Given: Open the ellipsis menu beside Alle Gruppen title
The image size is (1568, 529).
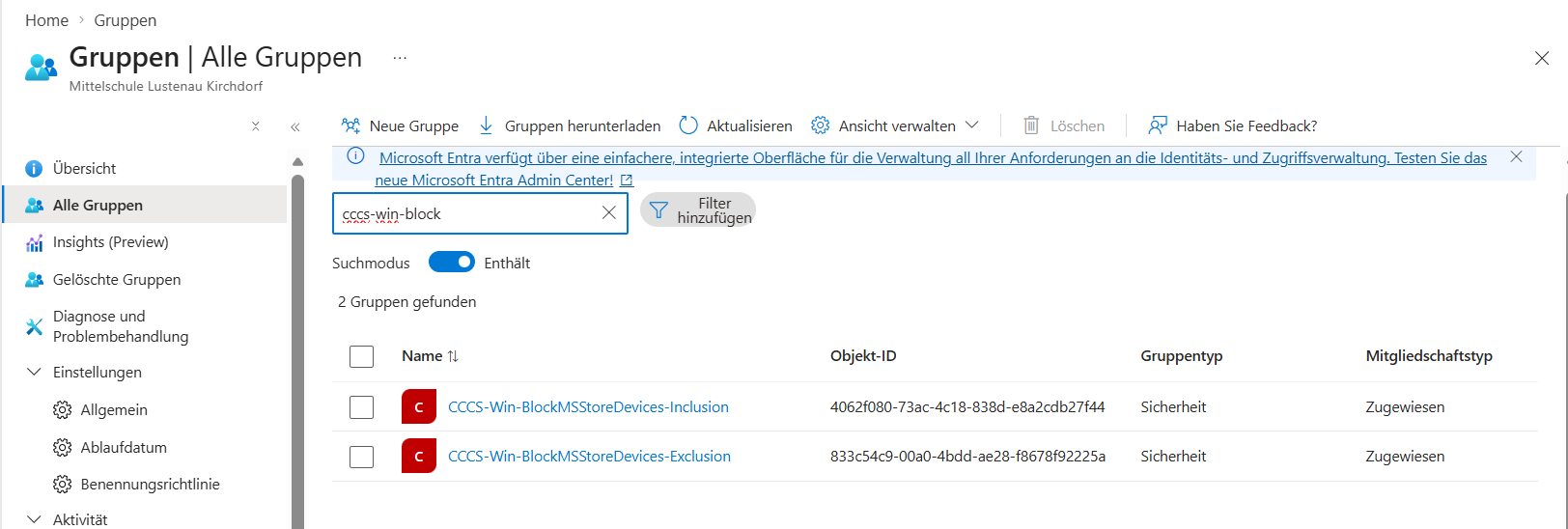Looking at the screenshot, I should pos(400,58).
